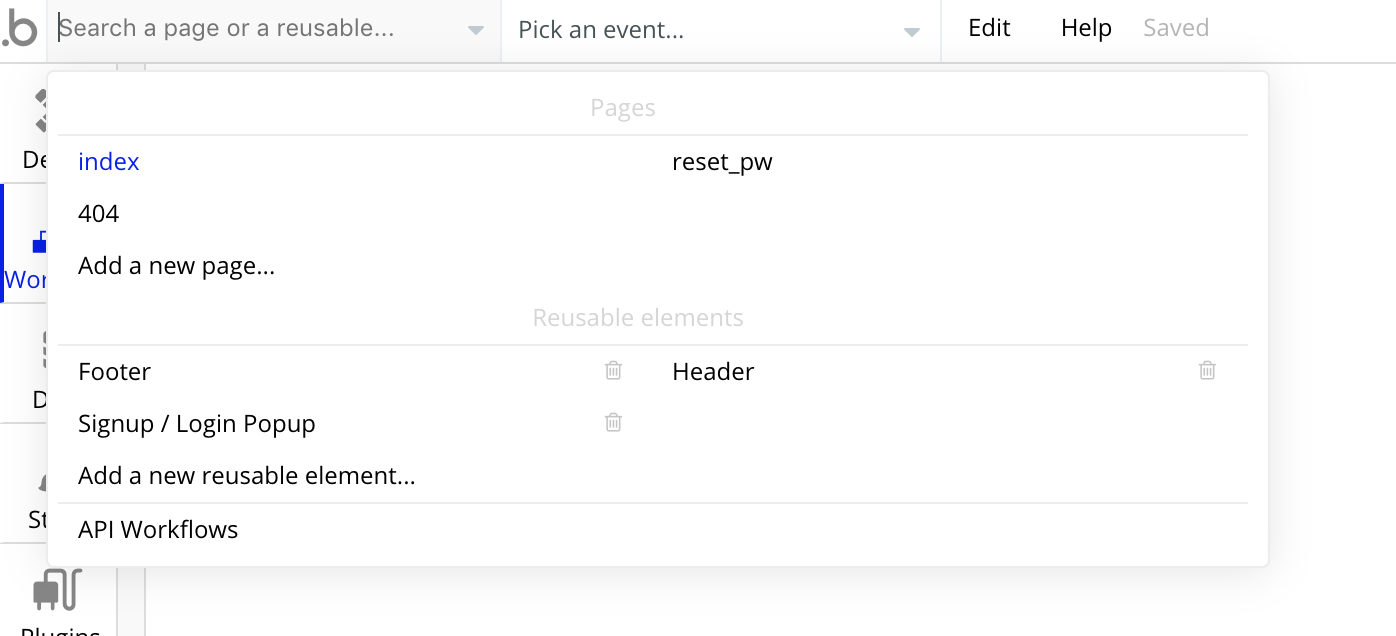
Task: Delete Footer via its trash icon
Action: tap(613, 371)
